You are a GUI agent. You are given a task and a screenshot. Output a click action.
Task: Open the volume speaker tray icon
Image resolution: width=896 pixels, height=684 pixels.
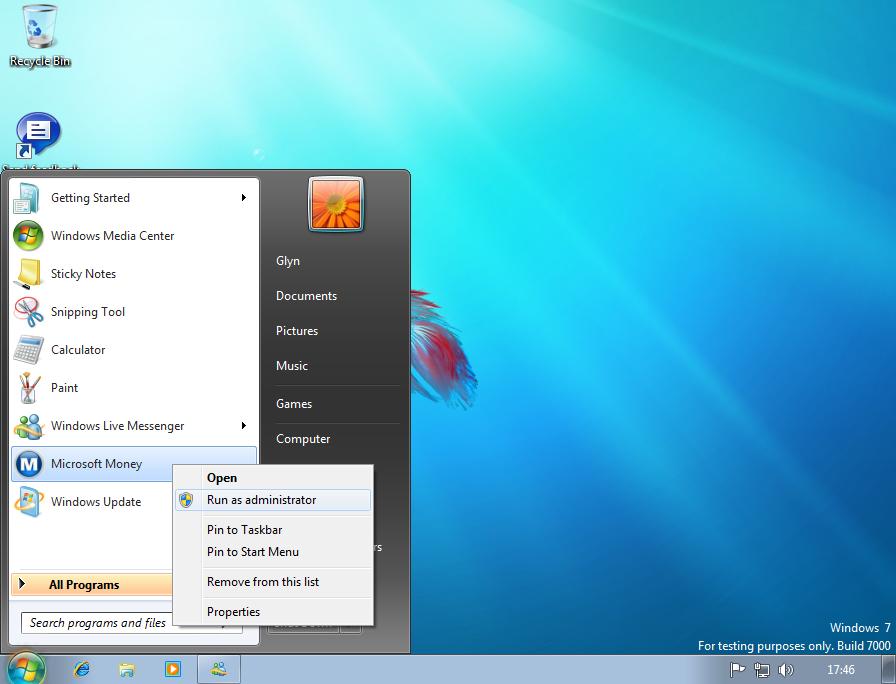point(786,669)
